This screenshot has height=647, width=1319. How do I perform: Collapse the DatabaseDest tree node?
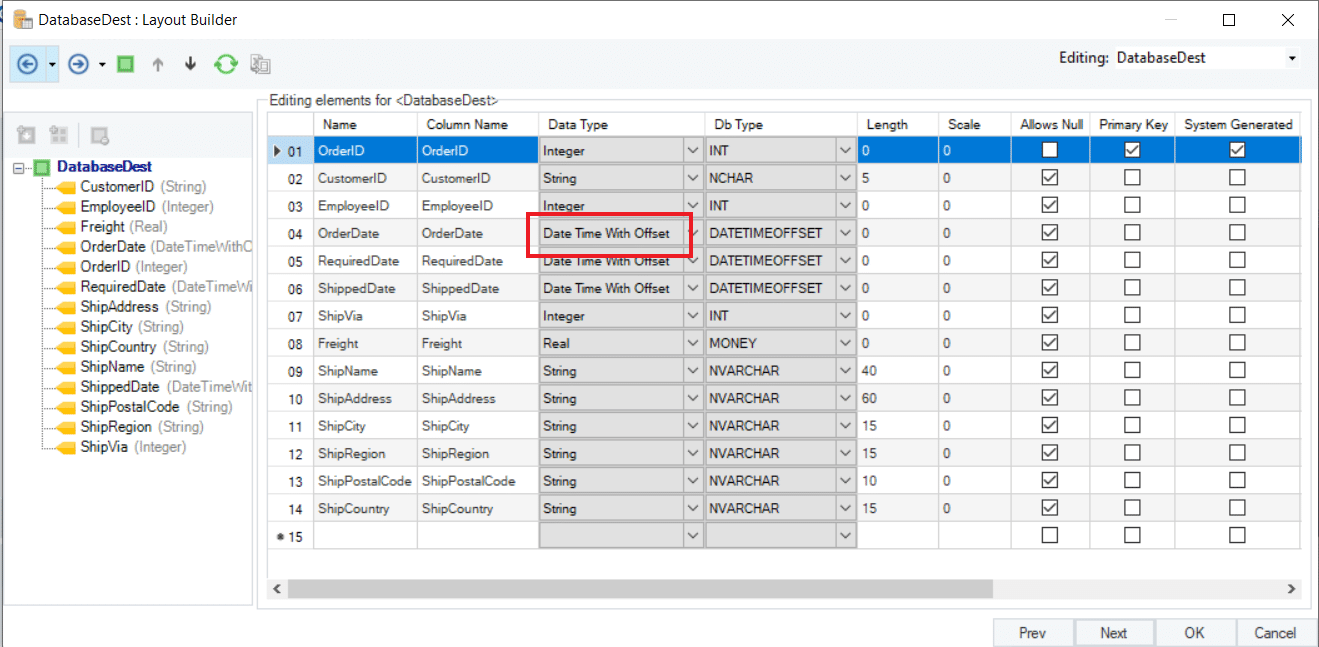pyautogui.click(x=18, y=167)
